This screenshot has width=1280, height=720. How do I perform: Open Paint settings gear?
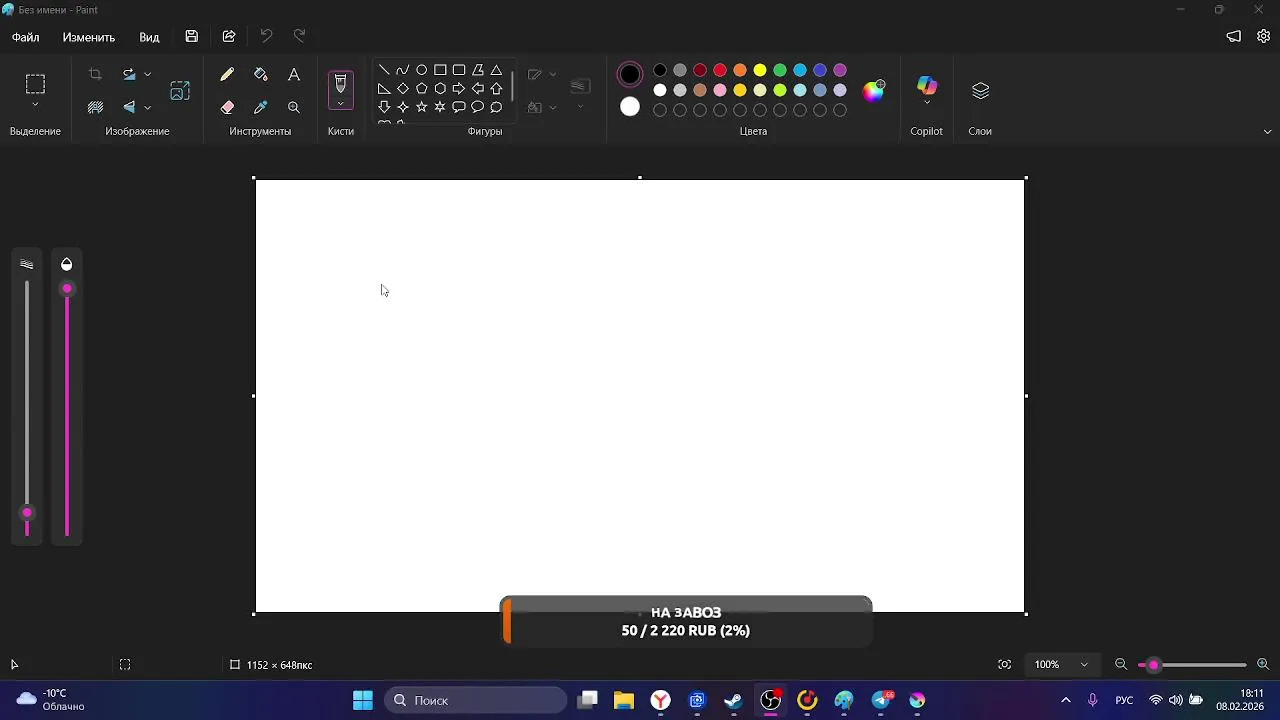pyautogui.click(x=1263, y=36)
